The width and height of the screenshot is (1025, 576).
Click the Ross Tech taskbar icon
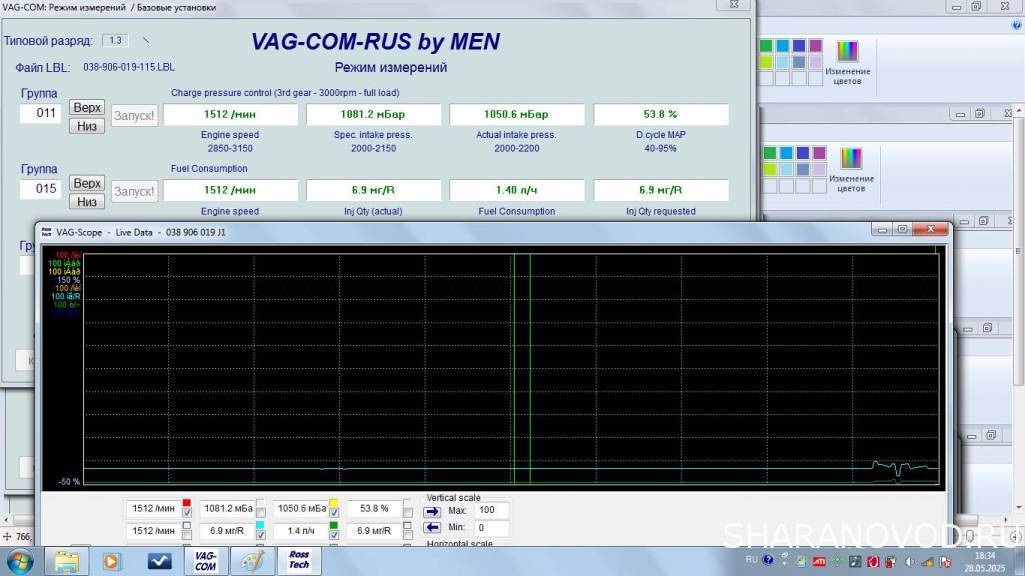coord(298,560)
